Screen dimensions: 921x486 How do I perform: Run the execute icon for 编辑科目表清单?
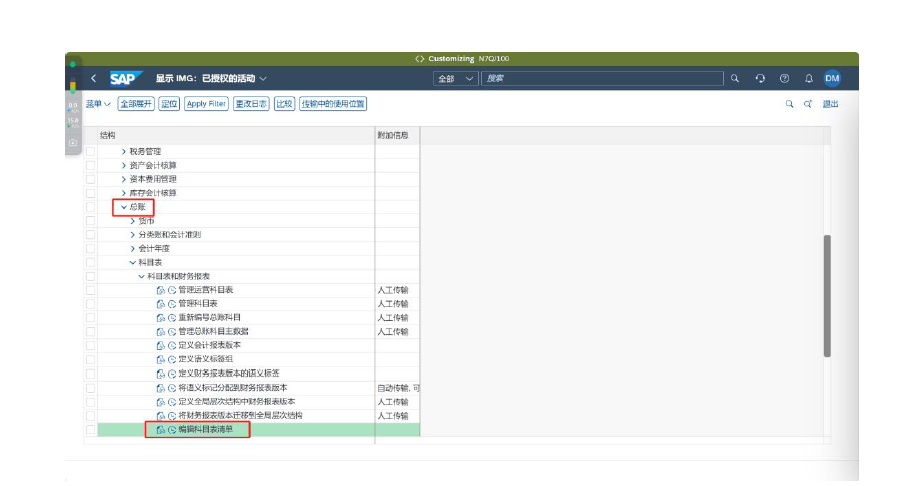coord(172,429)
